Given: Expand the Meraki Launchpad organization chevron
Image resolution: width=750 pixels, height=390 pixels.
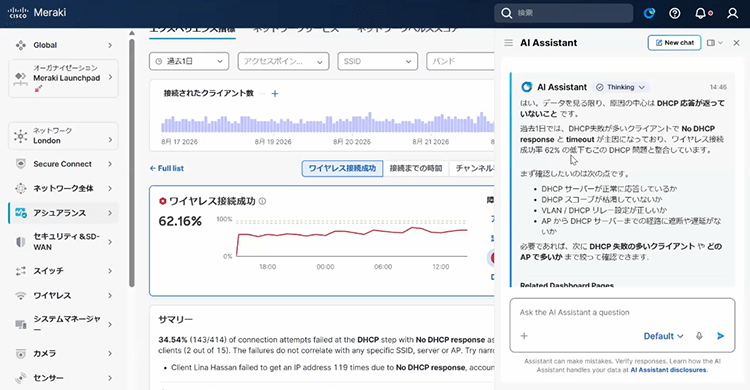Looking at the screenshot, I should (110, 78).
